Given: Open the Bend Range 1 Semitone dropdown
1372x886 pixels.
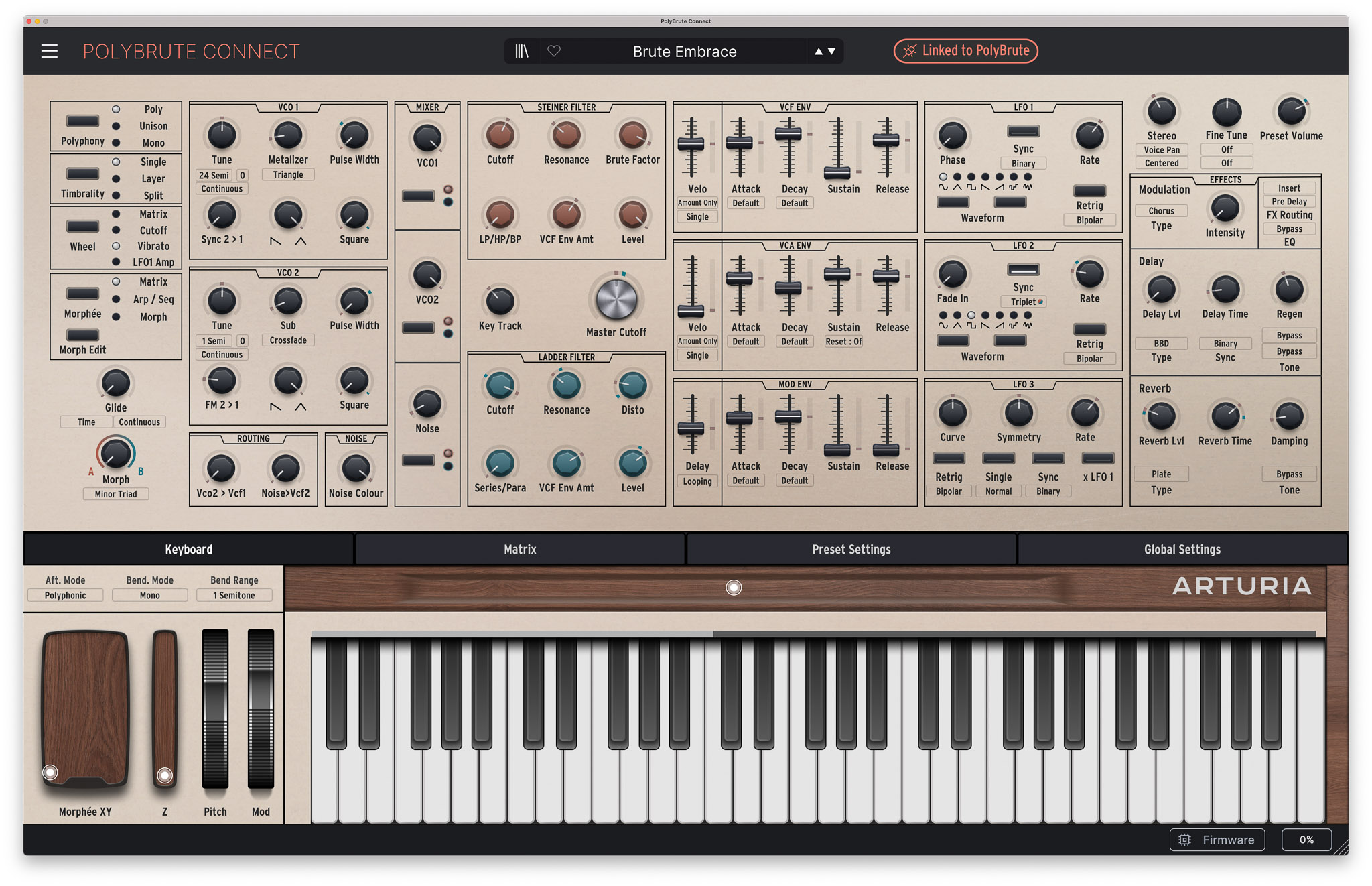Looking at the screenshot, I should point(234,595).
